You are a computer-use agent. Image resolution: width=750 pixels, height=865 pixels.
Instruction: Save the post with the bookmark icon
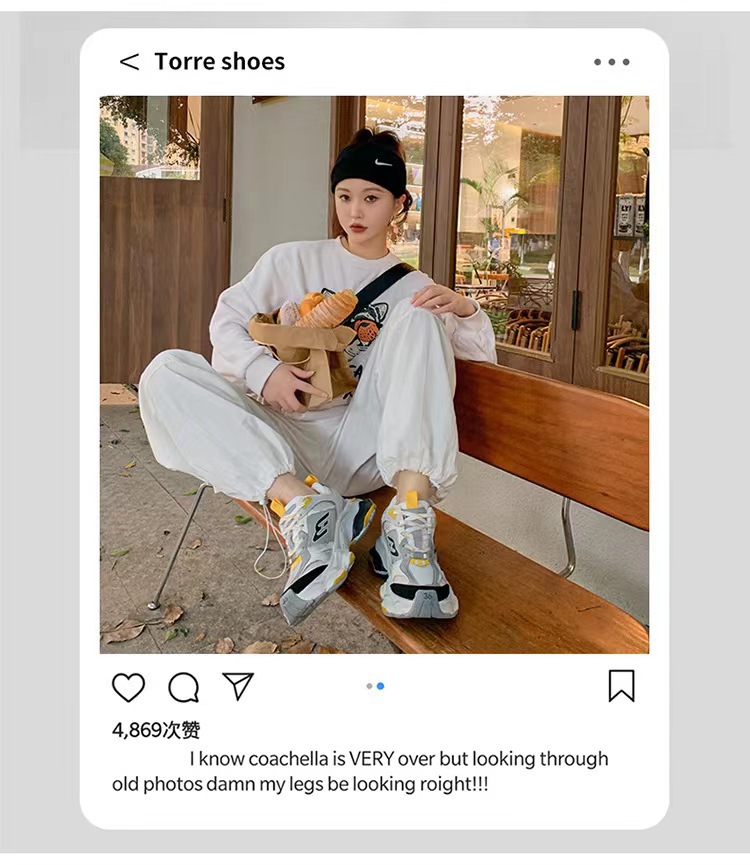(x=622, y=686)
